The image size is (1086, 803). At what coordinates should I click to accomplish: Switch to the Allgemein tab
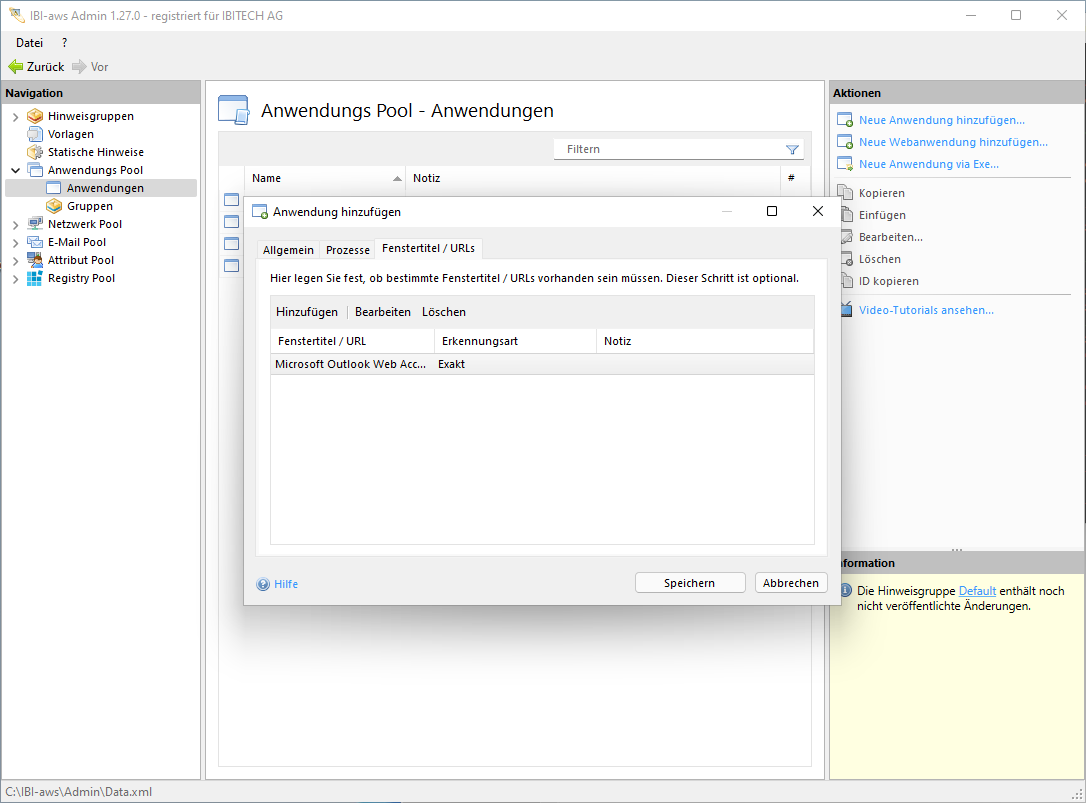click(288, 250)
